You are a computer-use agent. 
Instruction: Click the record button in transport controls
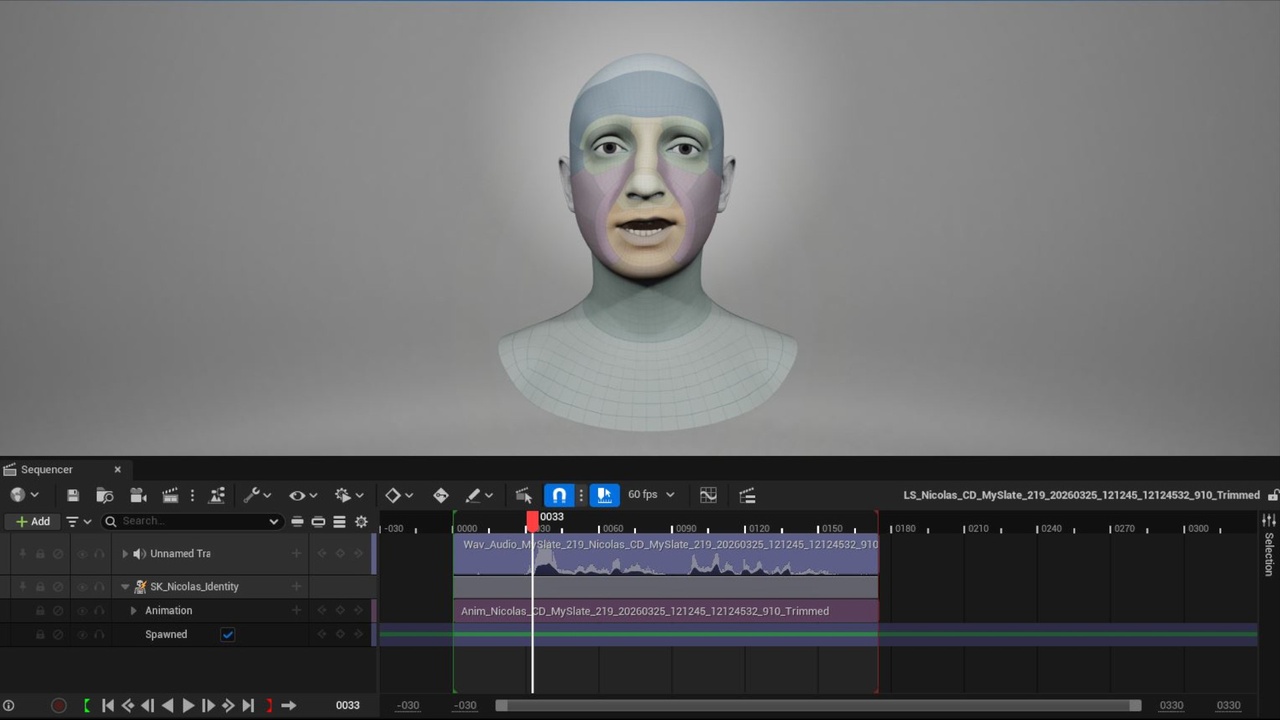pyautogui.click(x=59, y=705)
